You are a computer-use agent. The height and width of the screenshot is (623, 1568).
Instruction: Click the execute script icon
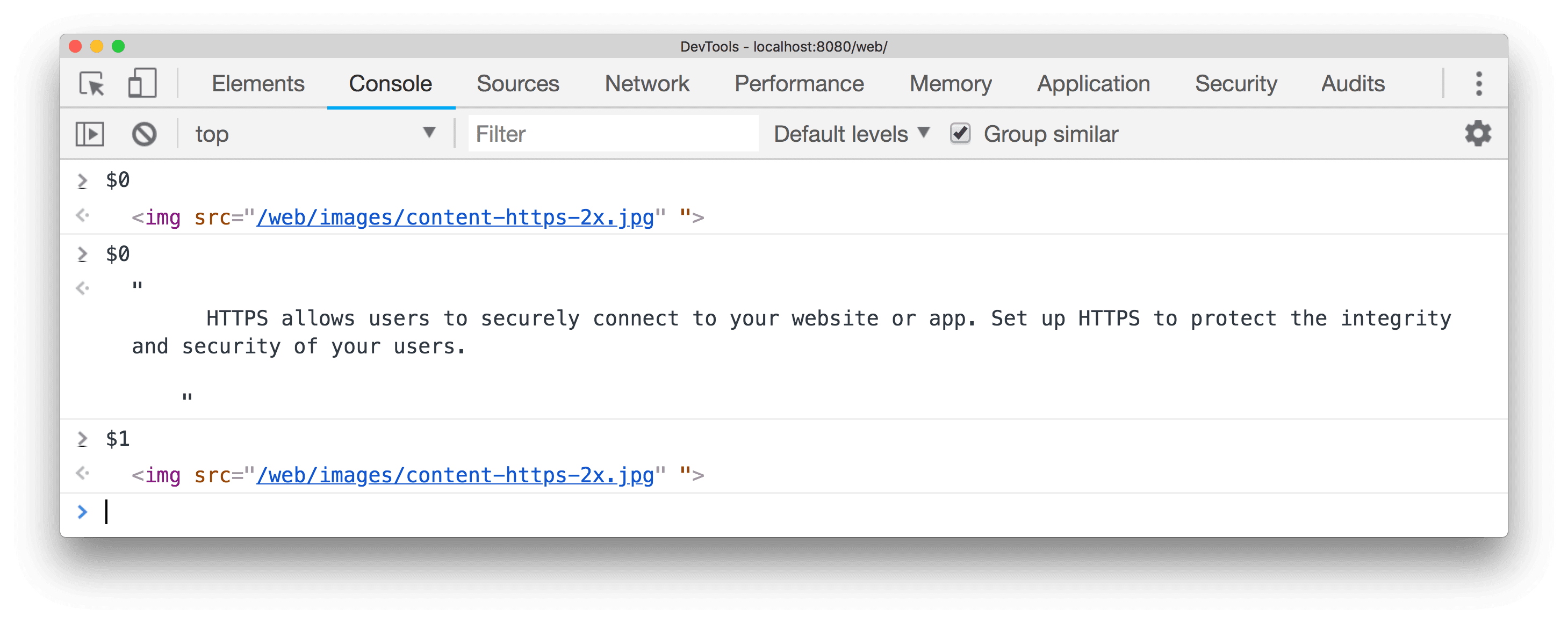point(92,133)
